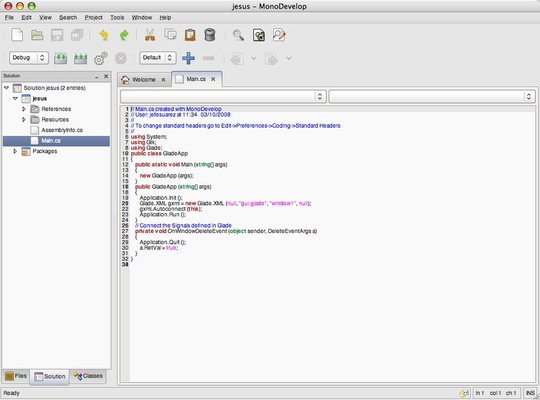Click the Delete trash can icon
The image size is (540, 400).
[x=210, y=35]
